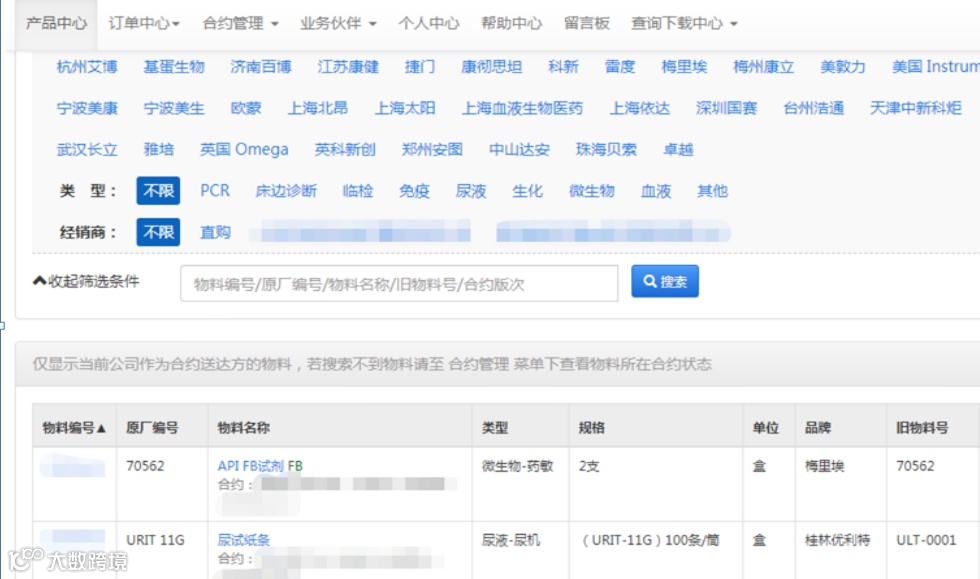Viewport: 980px width, 579px height.
Task: Filter type by 临检
Action: coord(358,191)
